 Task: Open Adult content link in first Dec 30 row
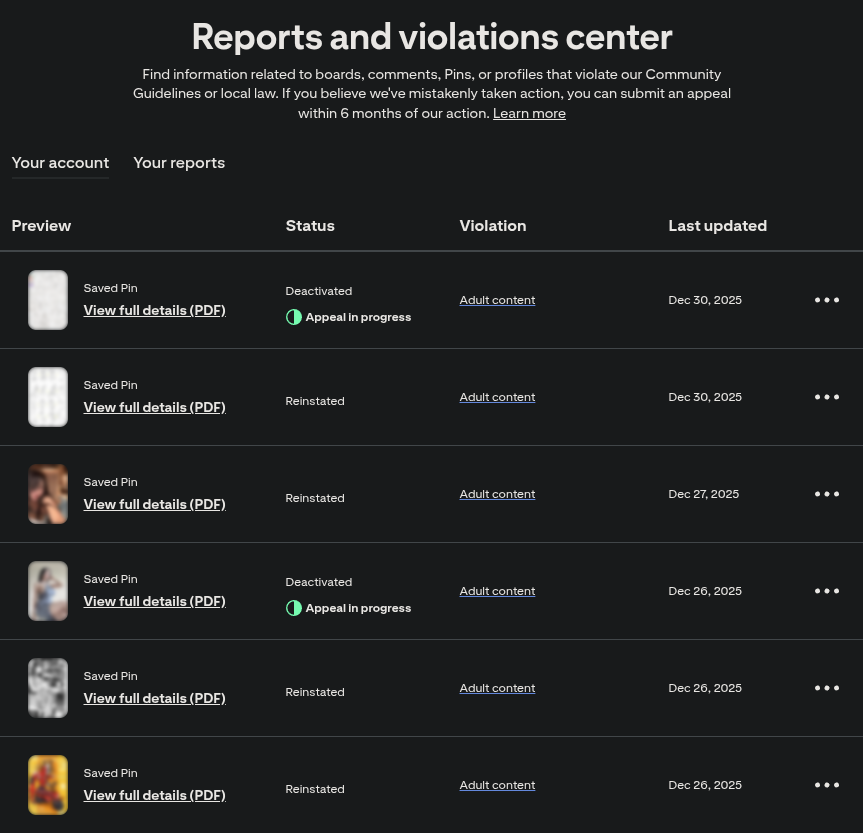497,300
